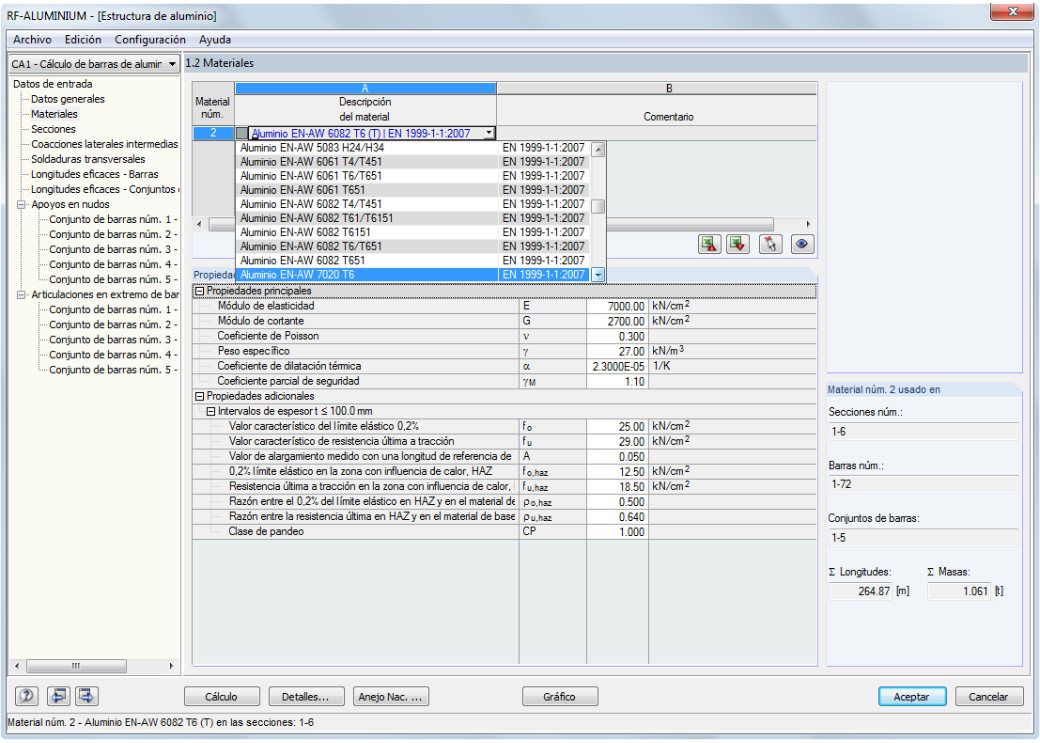Click the Σ Masas value 1.061
The image size is (1040, 743).
[959, 591]
